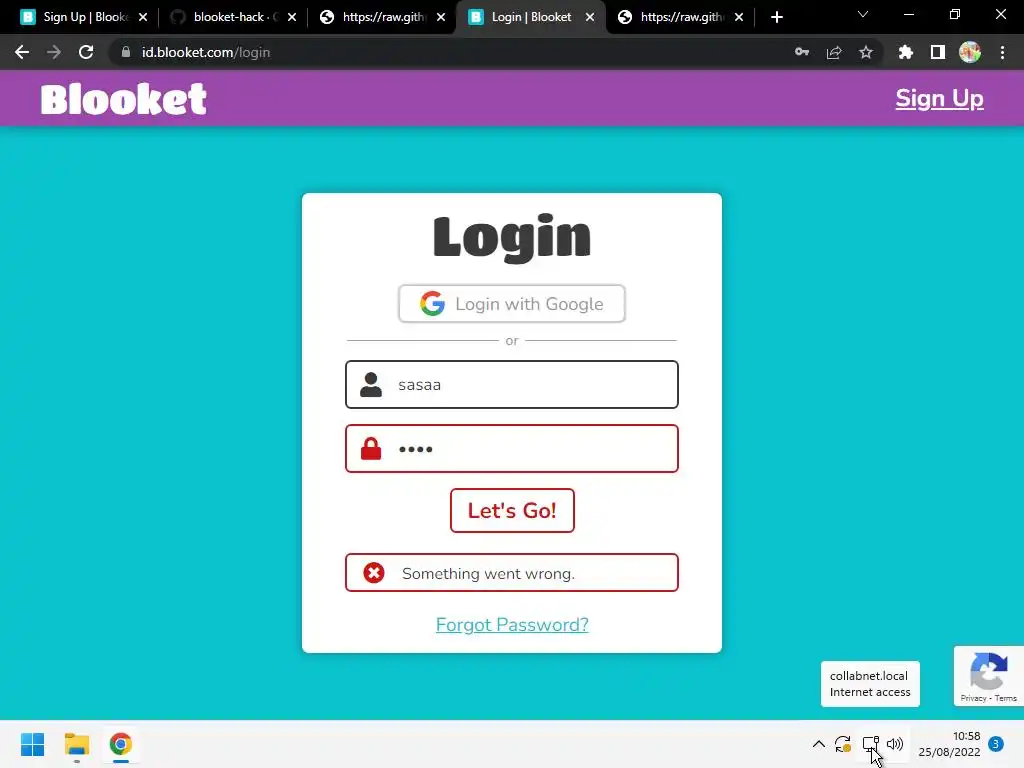Open the Sign Up link
1024x768 pixels.
click(x=939, y=99)
